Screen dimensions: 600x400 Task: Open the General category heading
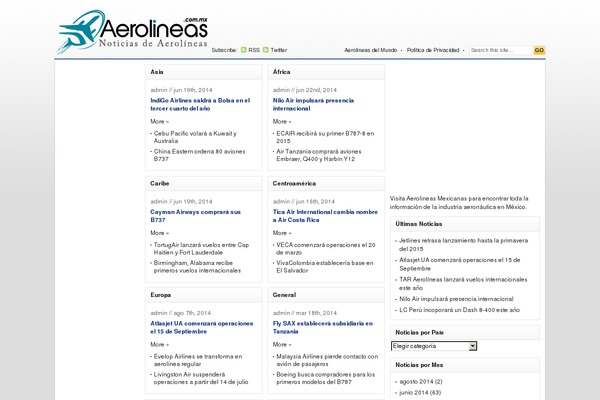tap(284, 295)
